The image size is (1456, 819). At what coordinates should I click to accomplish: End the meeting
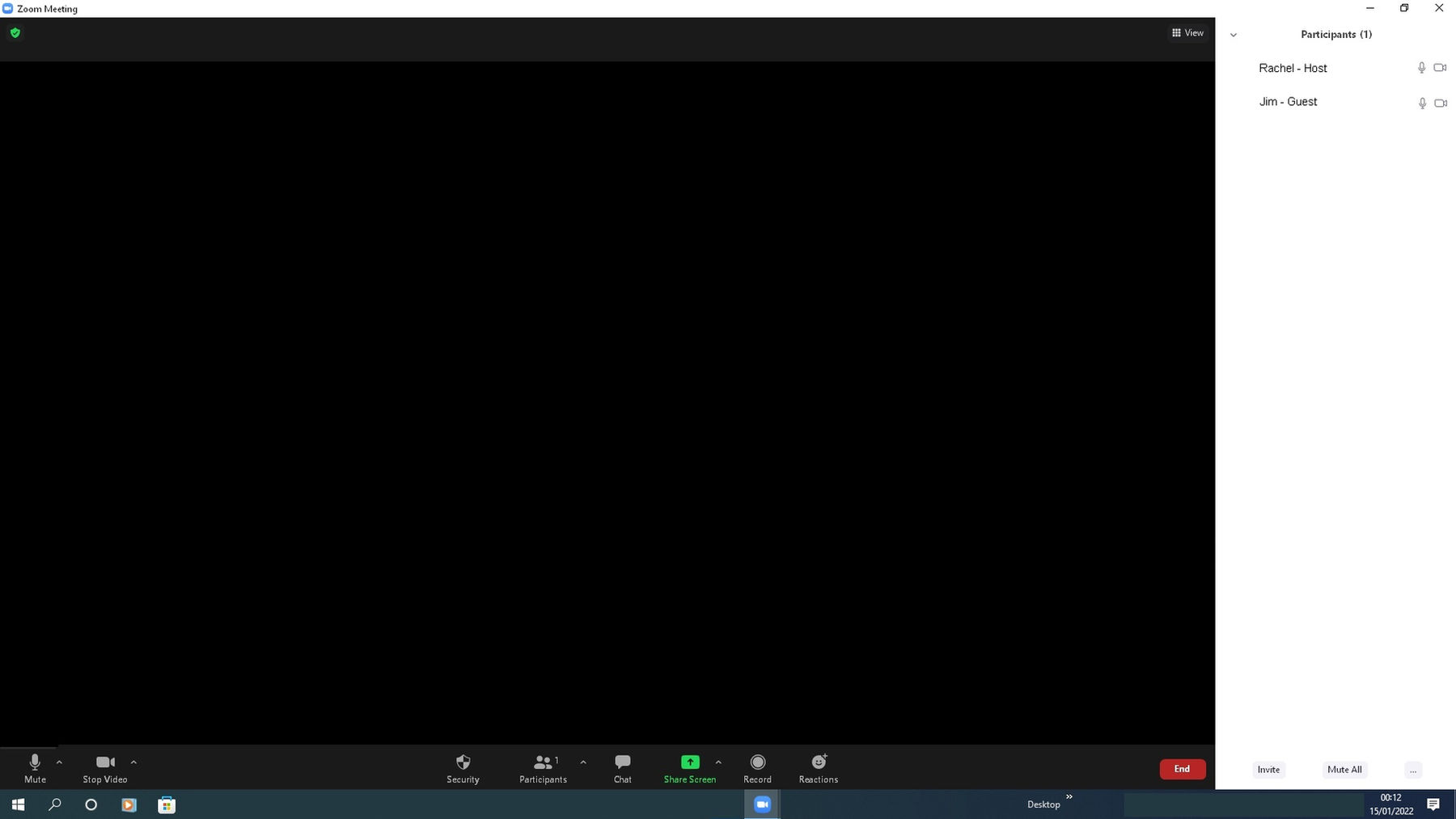tap(1182, 769)
